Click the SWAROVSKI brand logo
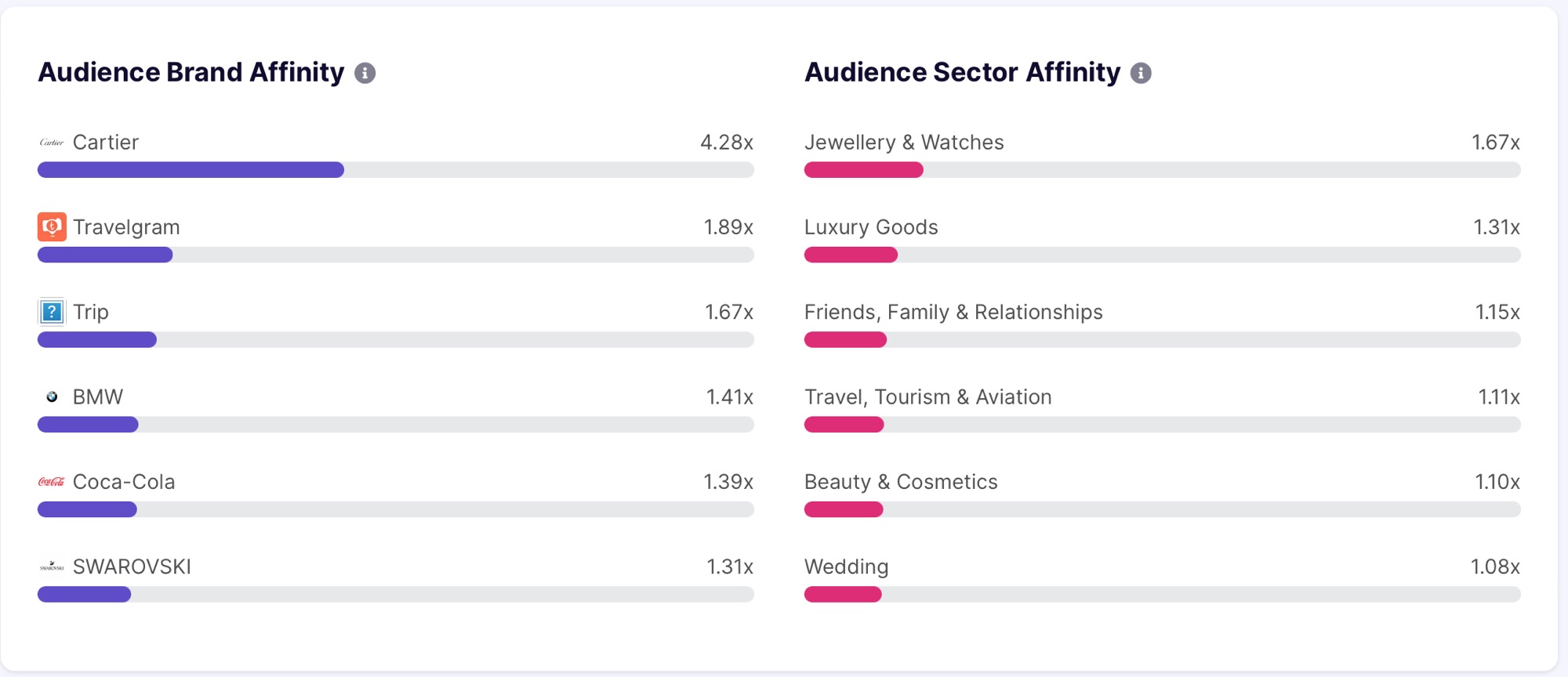The image size is (1568, 677). click(52, 567)
